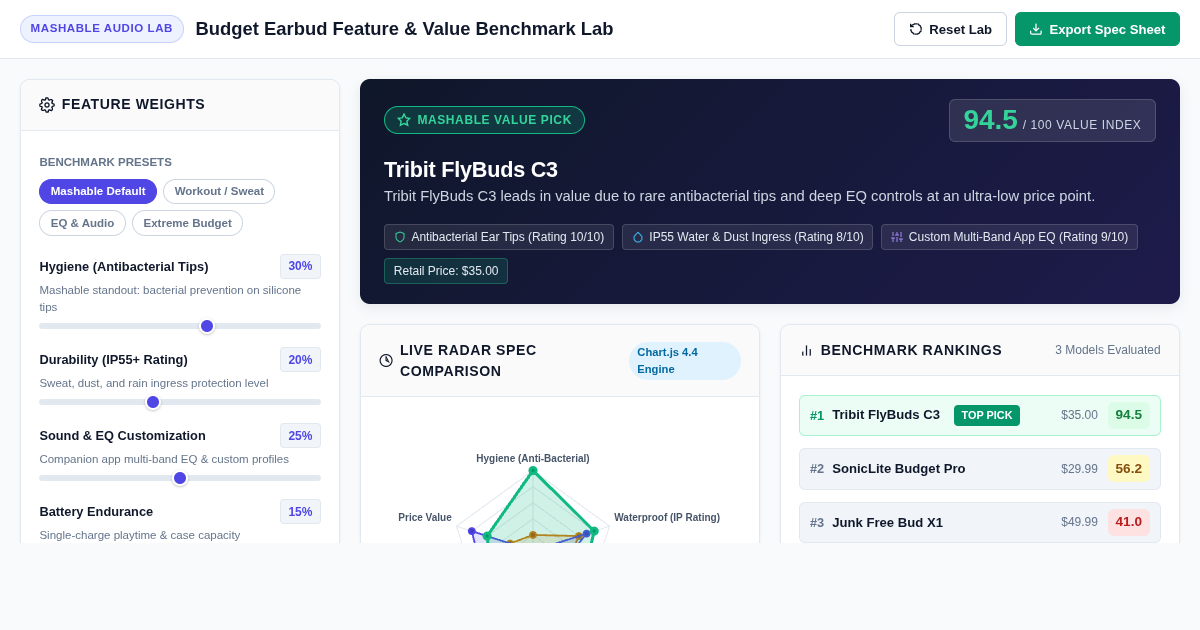The width and height of the screenshot is (1200, 630).
Task: Click the 30% Hygiene weight value
Action: [300, 266]
